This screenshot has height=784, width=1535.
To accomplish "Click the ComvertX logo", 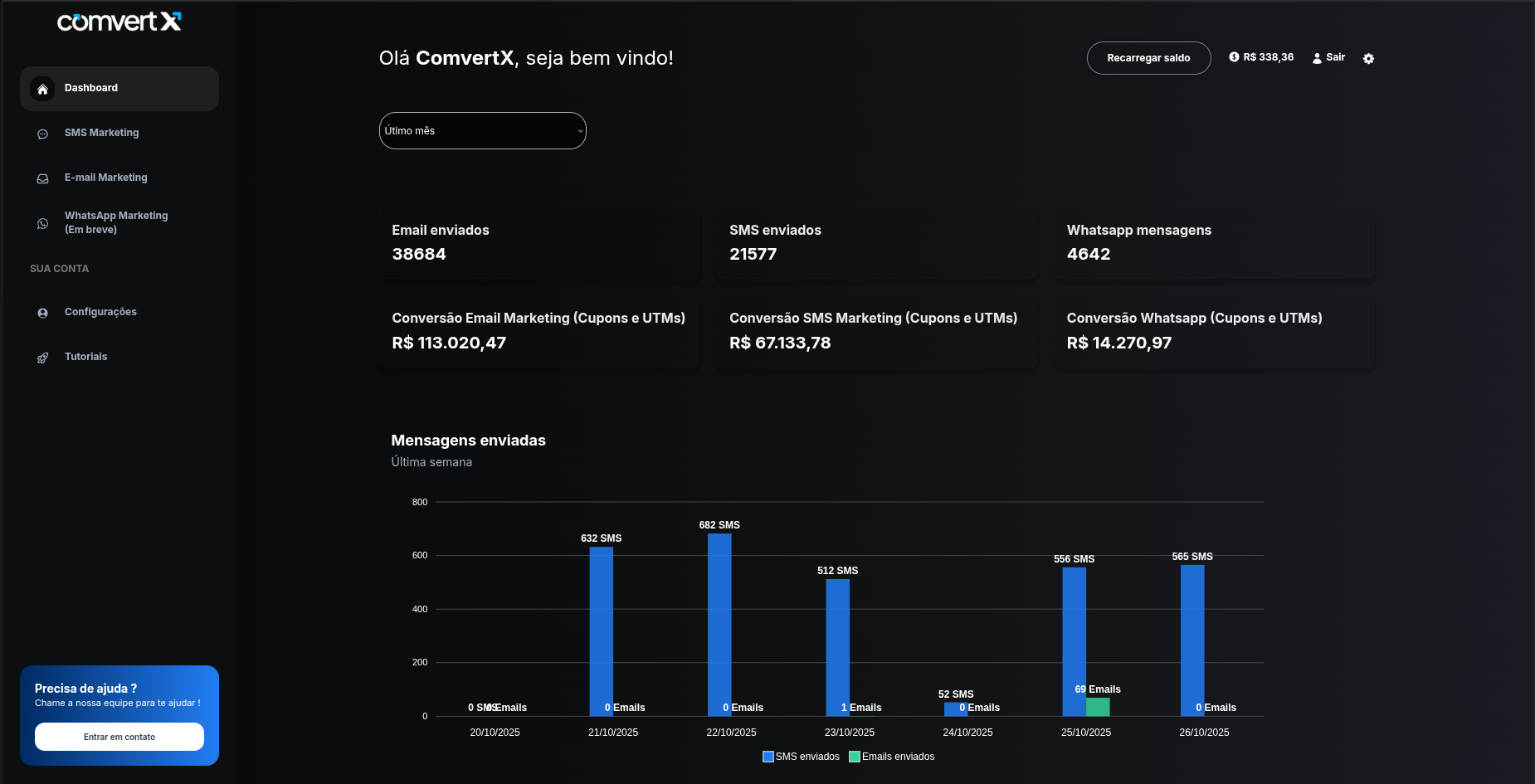I will pos(119,22).
